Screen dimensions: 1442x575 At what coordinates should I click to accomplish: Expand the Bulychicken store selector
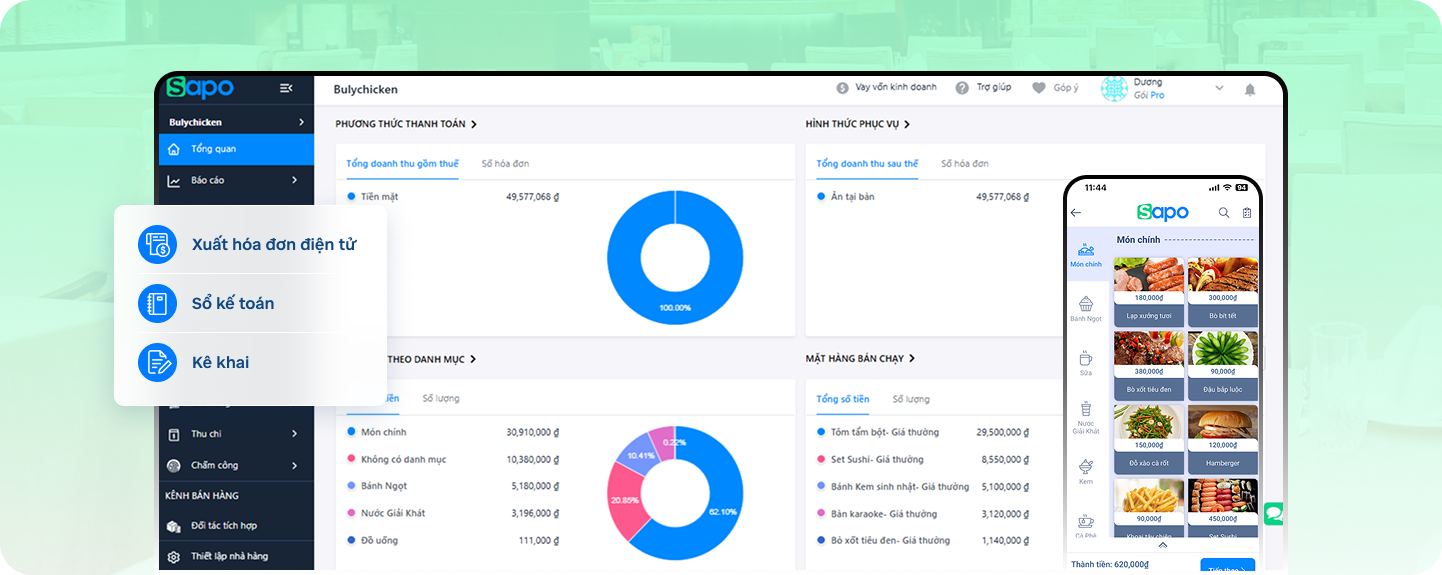(x=301, y=122)
